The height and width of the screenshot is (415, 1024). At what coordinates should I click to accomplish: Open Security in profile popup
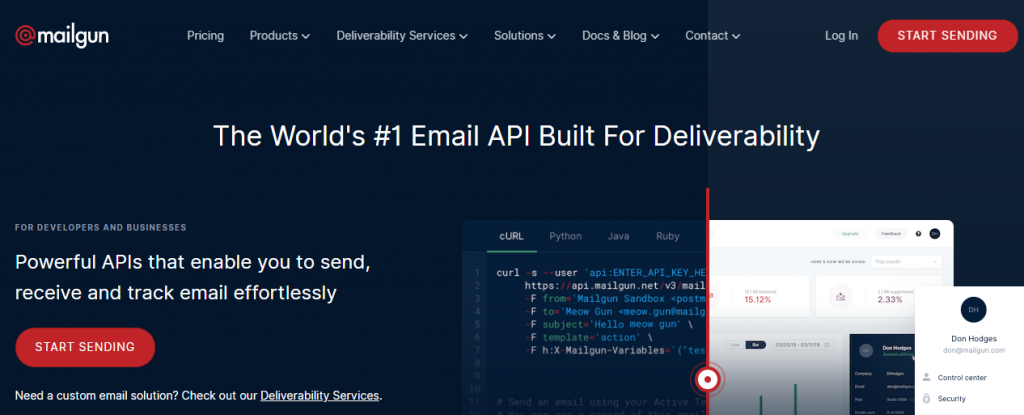(x=952, y=399)
